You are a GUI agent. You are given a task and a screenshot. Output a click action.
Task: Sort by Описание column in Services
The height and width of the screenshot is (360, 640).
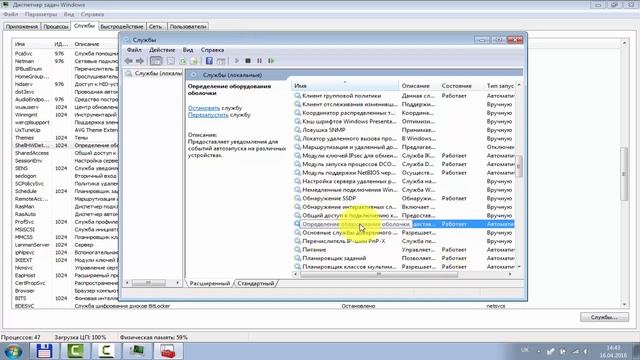[419, 86]
